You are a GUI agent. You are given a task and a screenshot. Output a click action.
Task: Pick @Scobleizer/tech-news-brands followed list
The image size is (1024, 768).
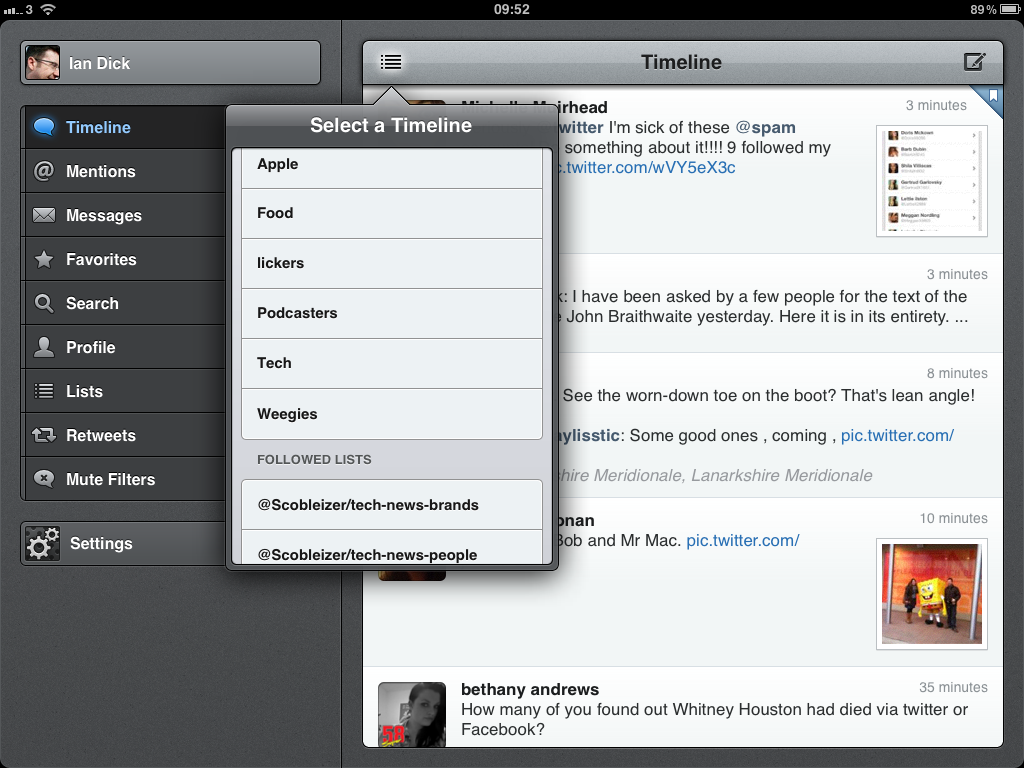(x=391, y=505)
